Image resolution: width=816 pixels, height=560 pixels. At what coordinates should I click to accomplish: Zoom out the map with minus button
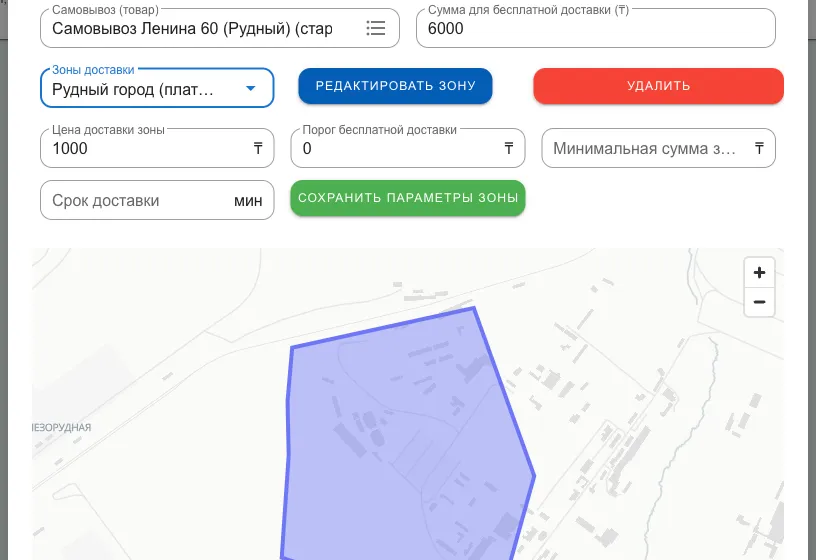pos(759,302)
